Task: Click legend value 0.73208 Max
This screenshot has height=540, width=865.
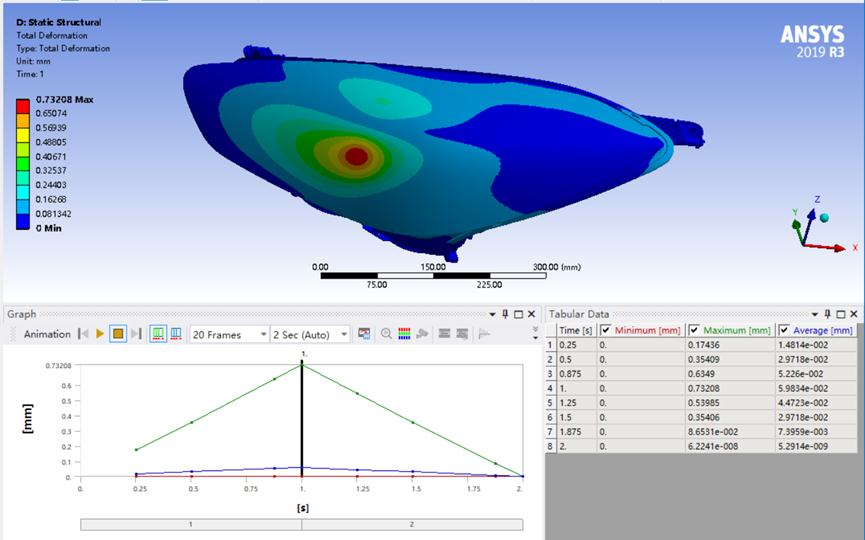Action: pos(65,100)
